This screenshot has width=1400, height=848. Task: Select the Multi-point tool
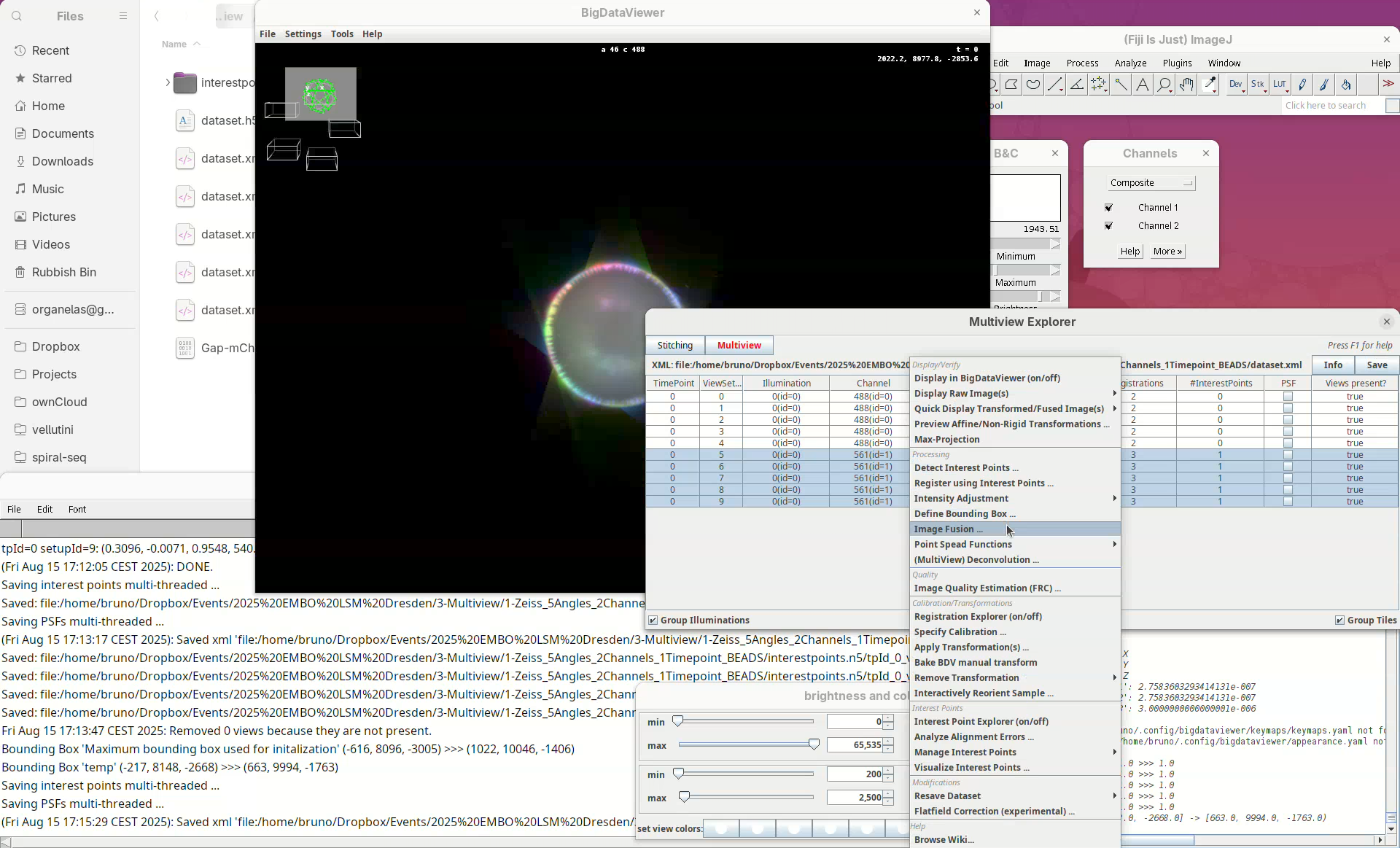coord(1099,85)
